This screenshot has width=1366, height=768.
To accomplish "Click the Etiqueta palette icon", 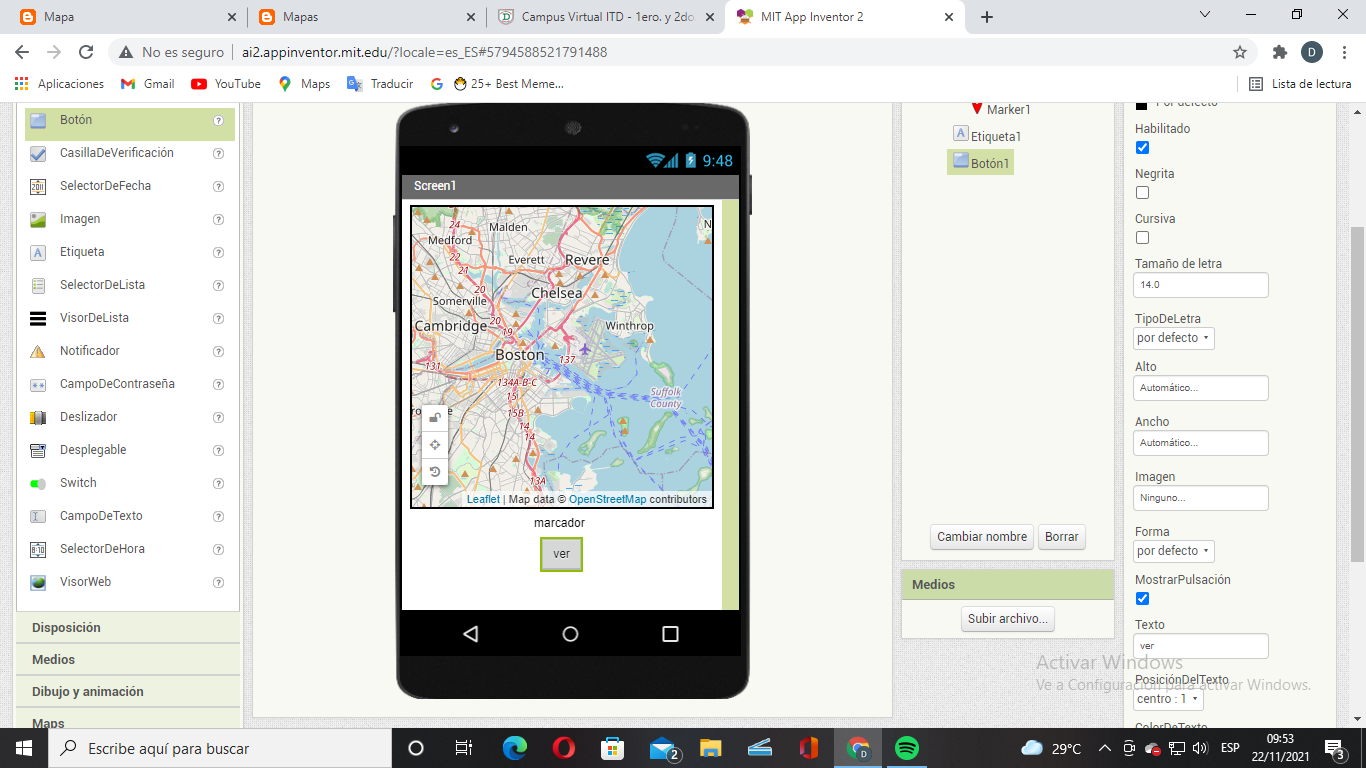I will click(38, 252).
